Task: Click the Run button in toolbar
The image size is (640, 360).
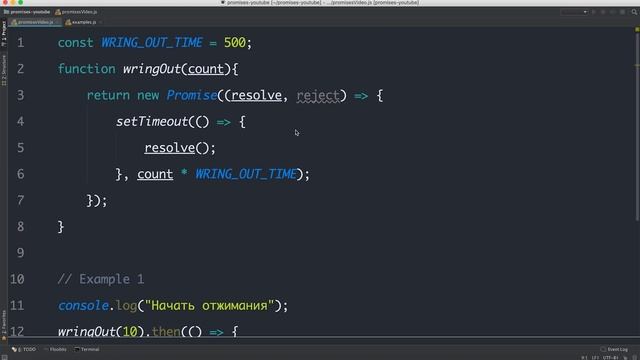Action: click(594, 12)
